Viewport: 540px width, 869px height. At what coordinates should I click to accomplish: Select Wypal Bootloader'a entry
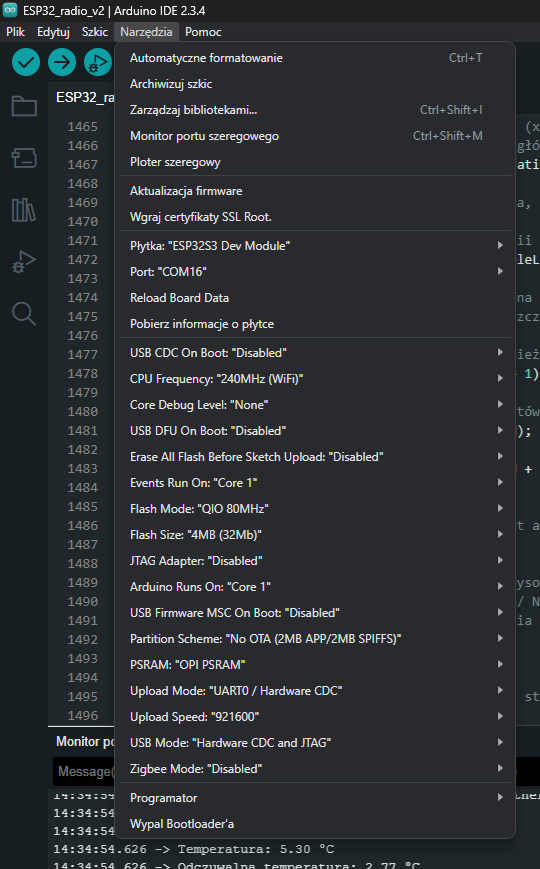coord(315,824)
